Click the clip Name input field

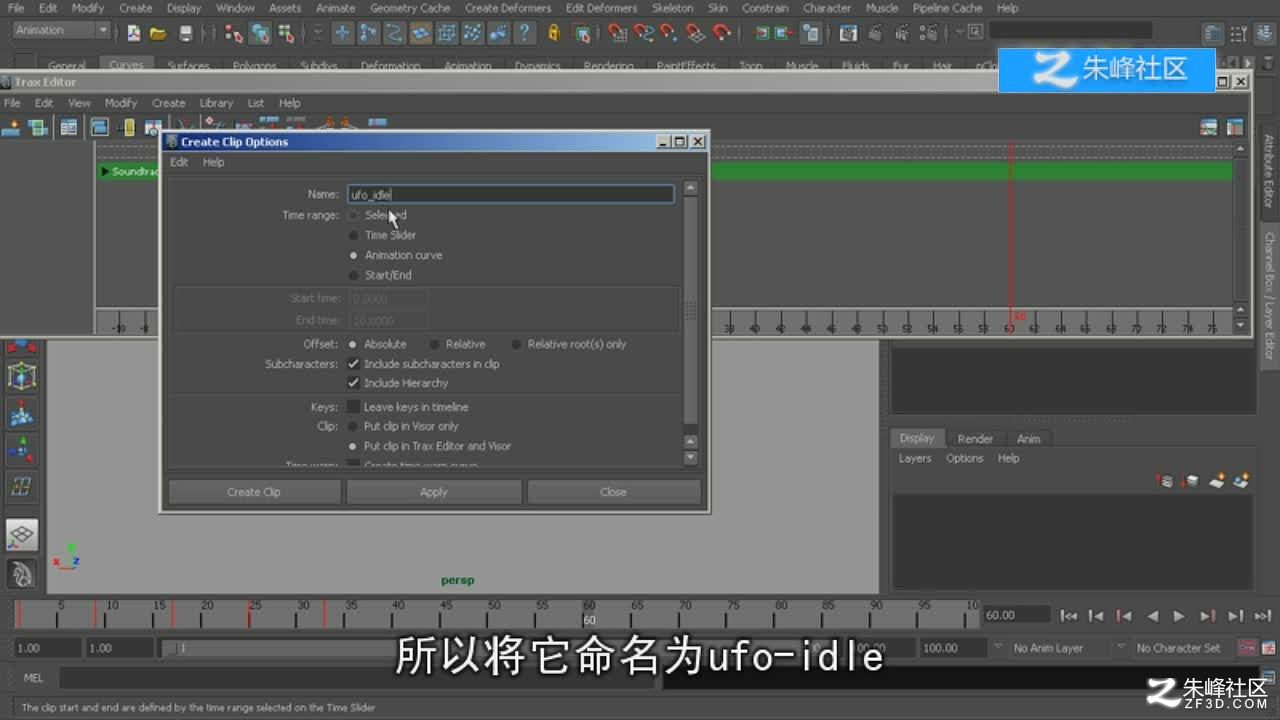tap(510, 194)
